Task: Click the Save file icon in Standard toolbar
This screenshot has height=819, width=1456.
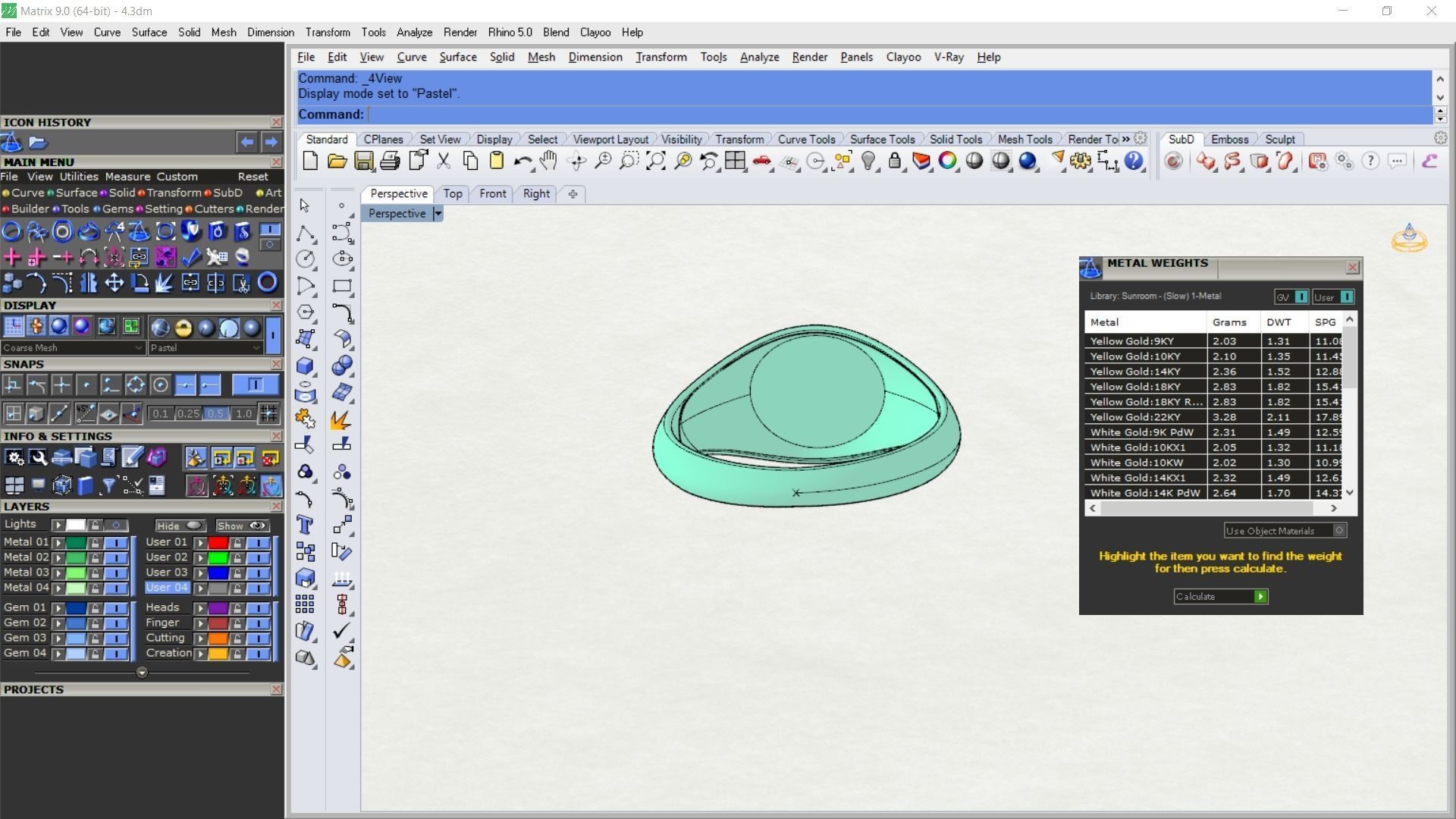Action: [x=364, y=161]
